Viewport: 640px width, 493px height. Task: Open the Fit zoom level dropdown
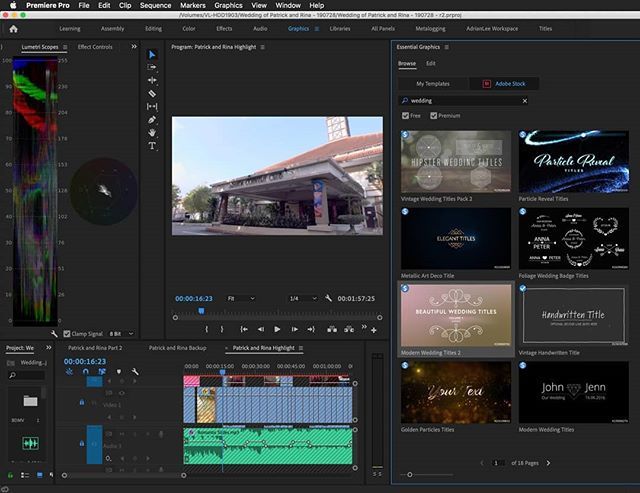(x=241, y=298)
